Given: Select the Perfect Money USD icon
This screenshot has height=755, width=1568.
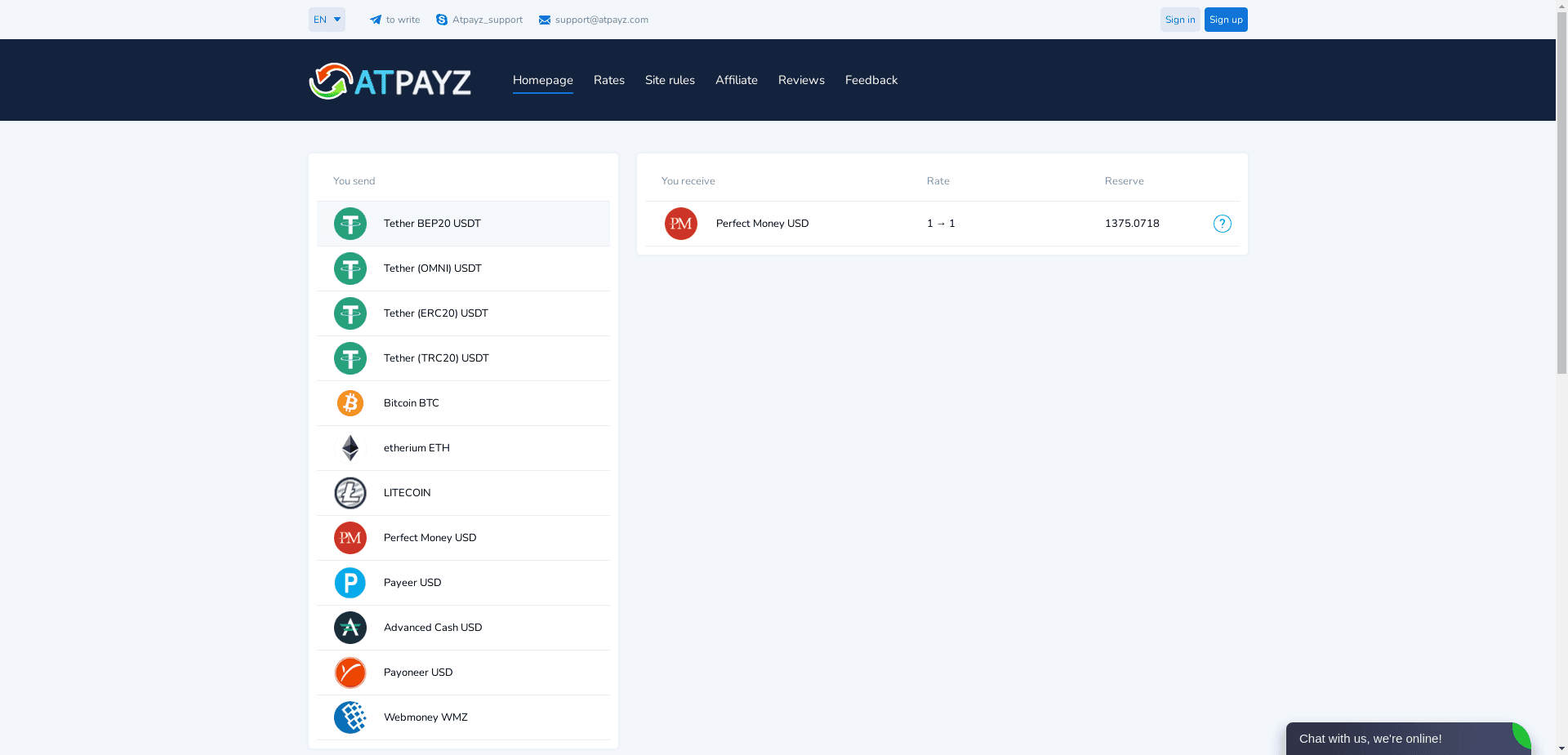Looking at the screenshot, I should click(x=350, y=537).
